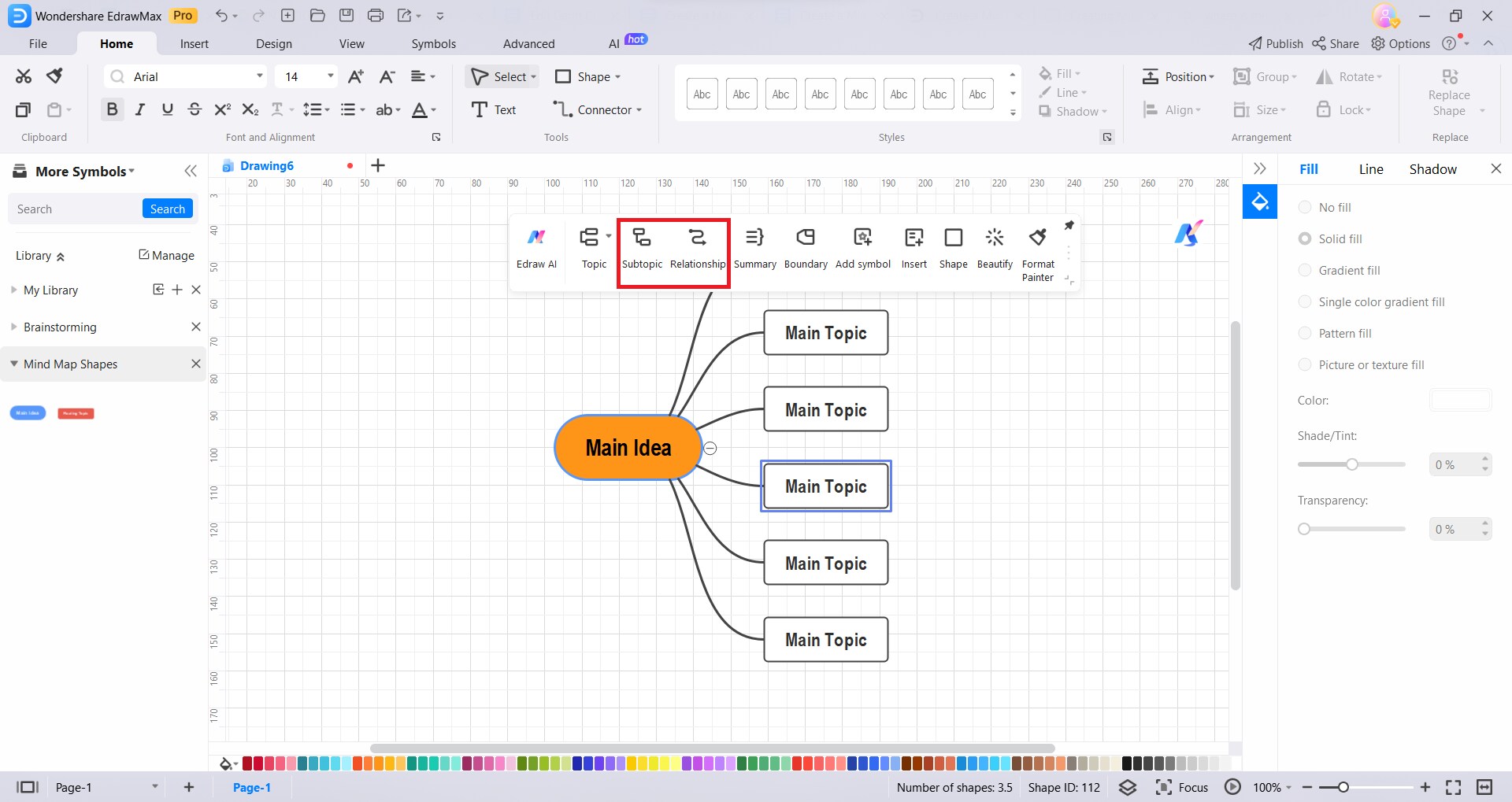Click Add symbol in floating toolbar
1512x802 pixels.
tap(863, 249)
